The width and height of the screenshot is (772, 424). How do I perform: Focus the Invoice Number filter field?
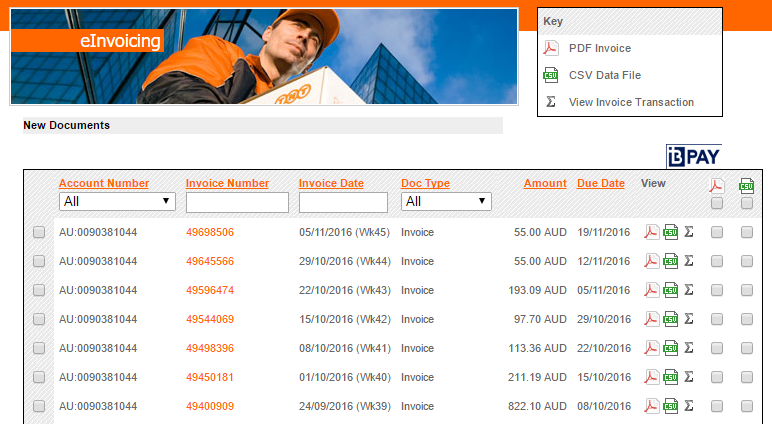point(237,202)
